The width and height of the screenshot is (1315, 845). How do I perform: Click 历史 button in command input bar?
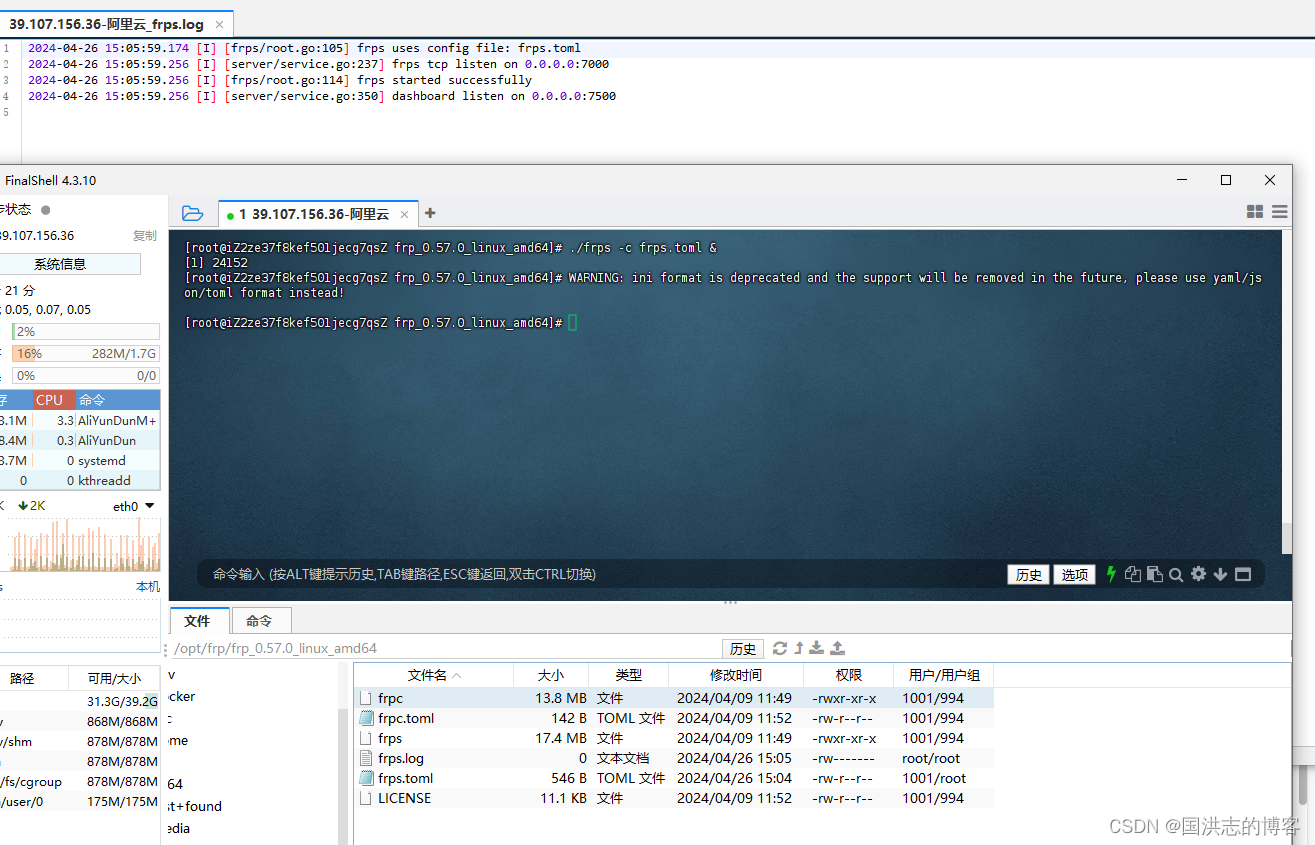click(x=1028, y=574)
